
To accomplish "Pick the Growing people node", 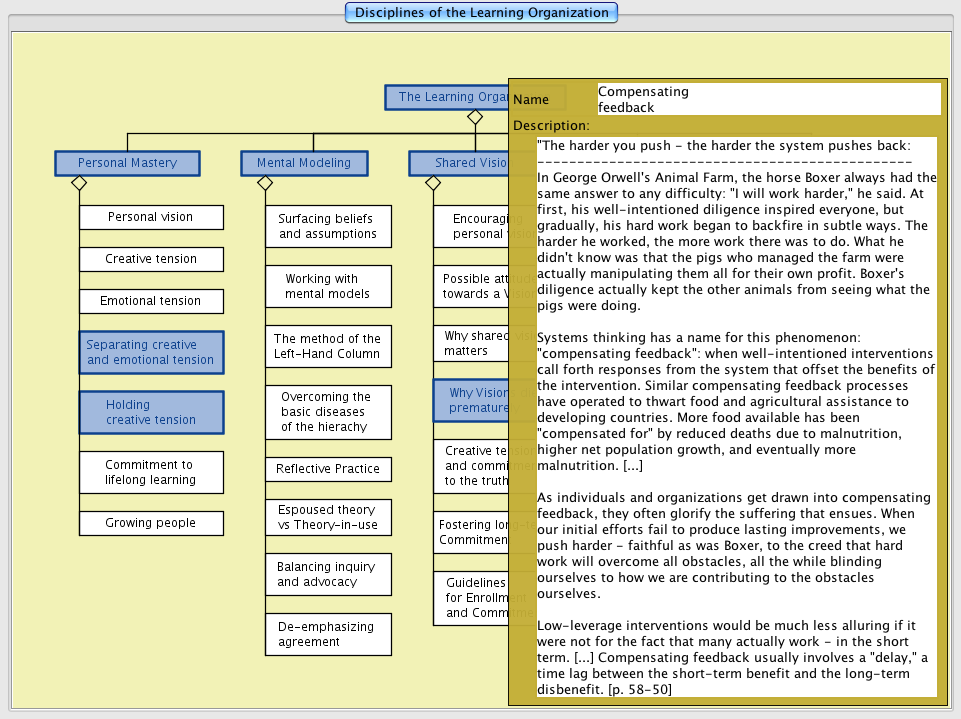I will pos(151,523).
